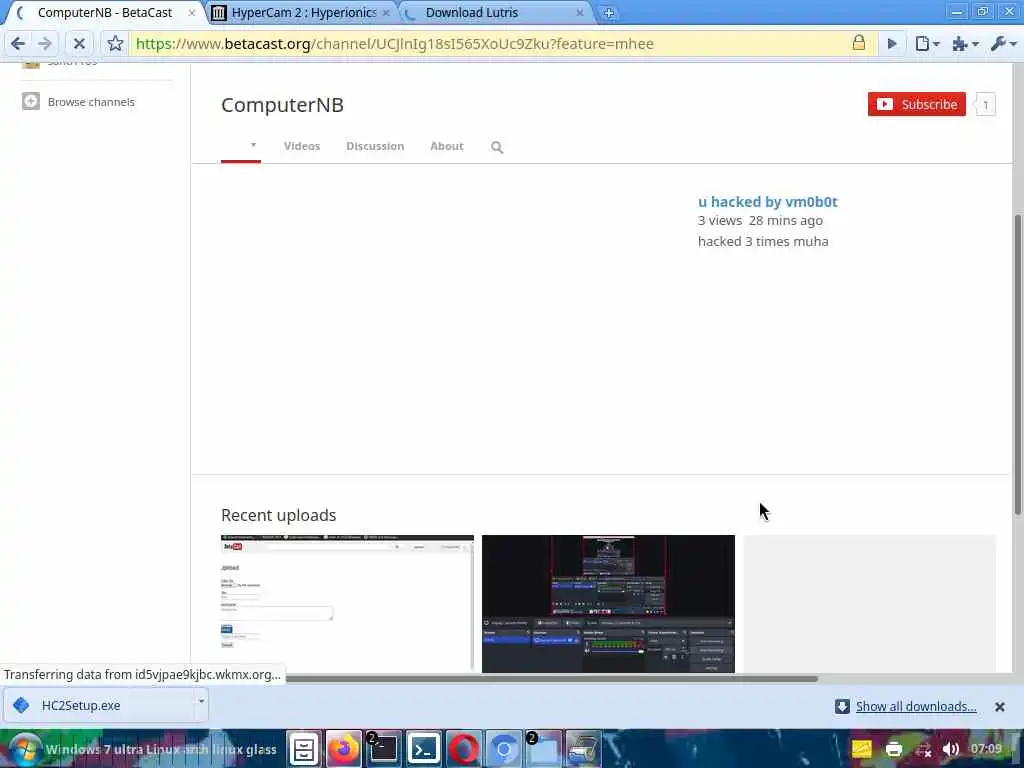Close the downloads bar
The image size is (1024, 768).
coord(999,707)
